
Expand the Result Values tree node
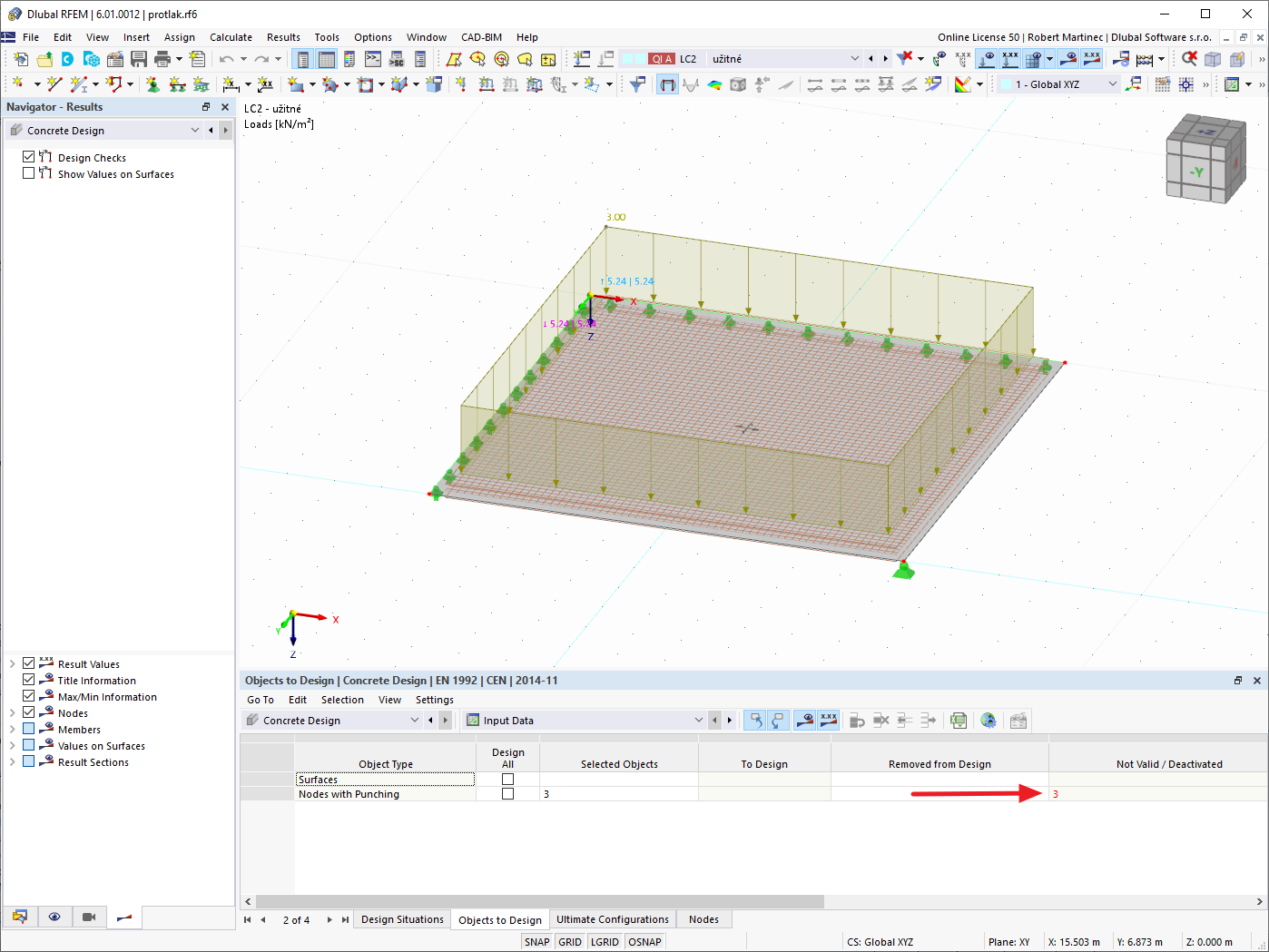tap(12, 663)
